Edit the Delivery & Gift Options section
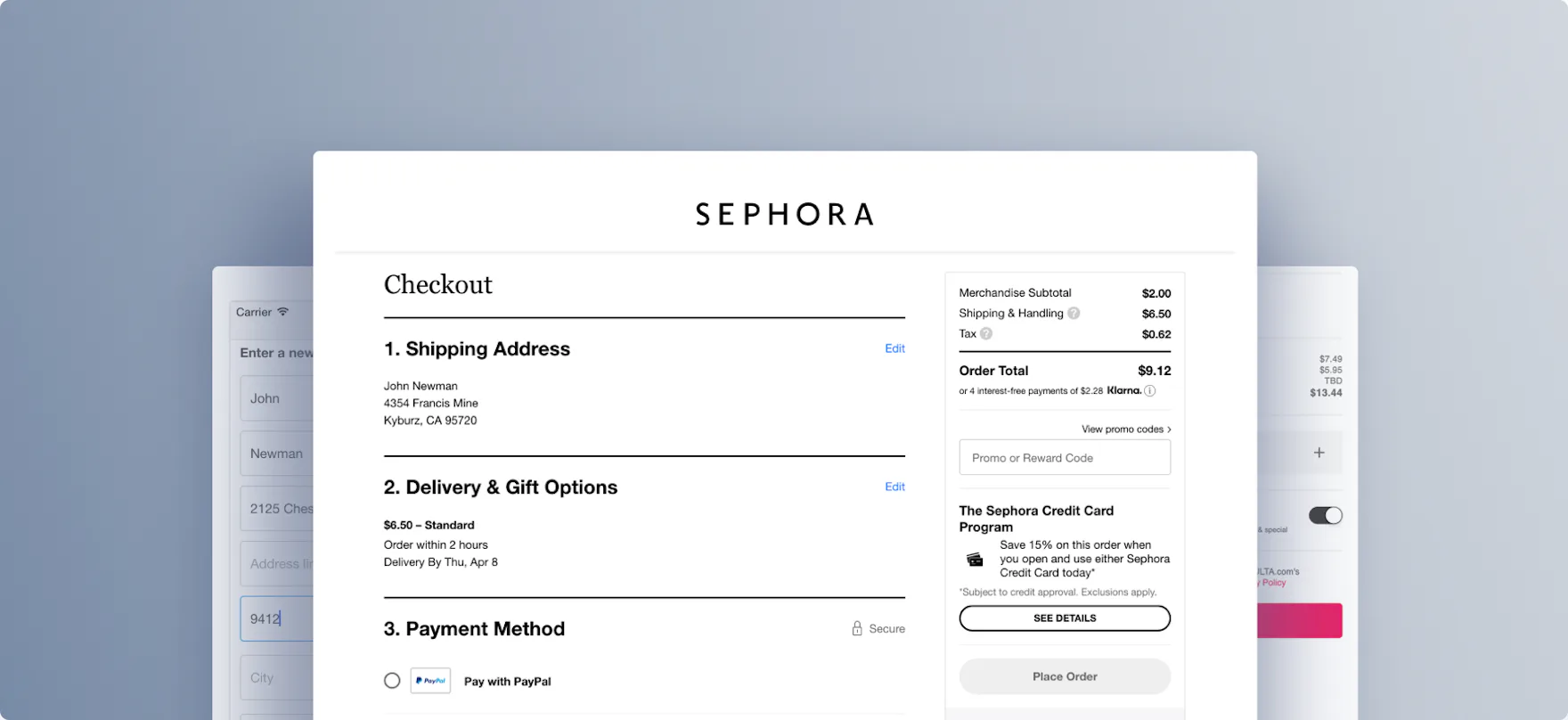This screenshot has height=720, width=1568. pyautogui.click(x=894, y=487)
